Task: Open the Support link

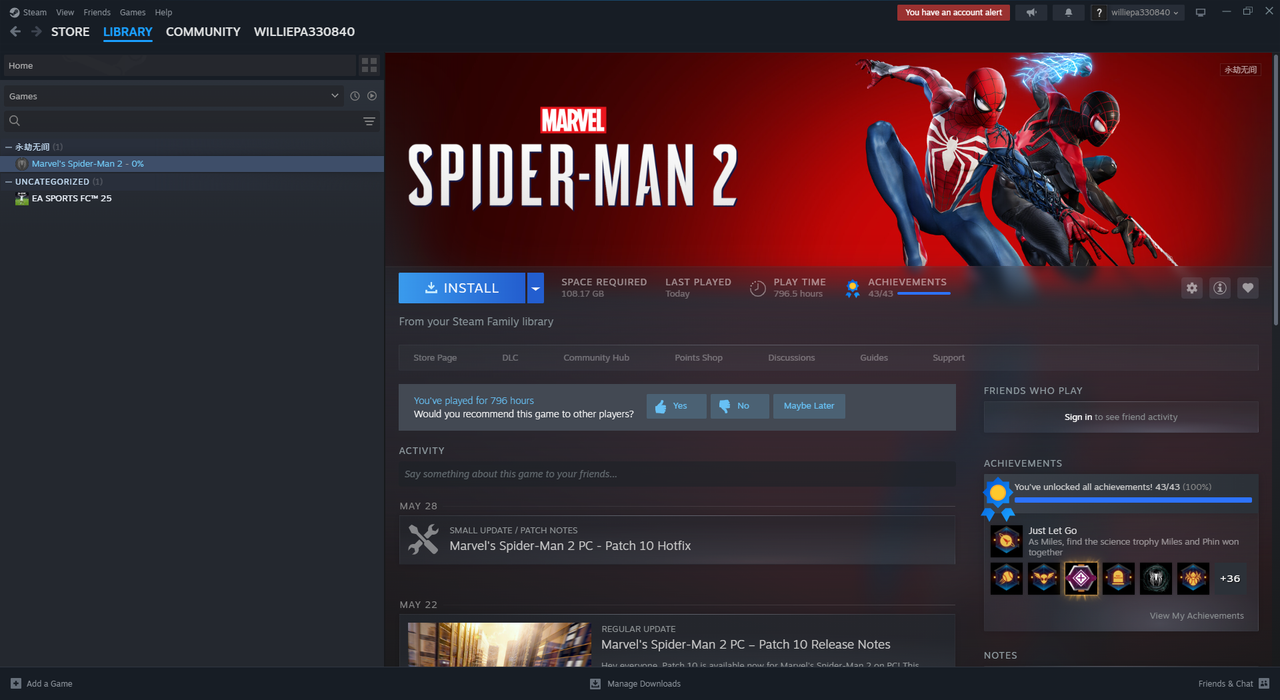Action: [948, 358]
